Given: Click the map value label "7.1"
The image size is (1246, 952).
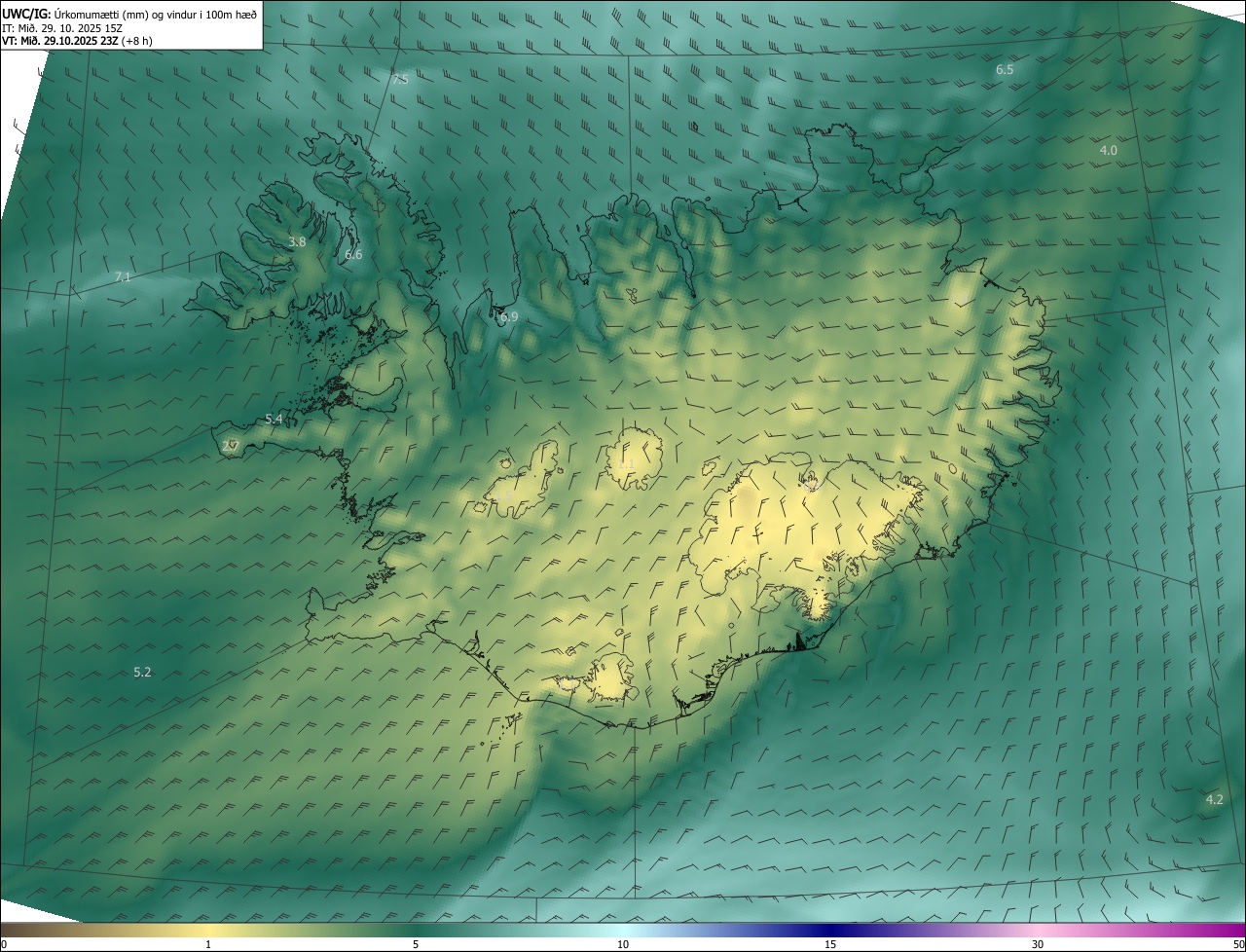Looking at the screenshot, I should 122,277.
